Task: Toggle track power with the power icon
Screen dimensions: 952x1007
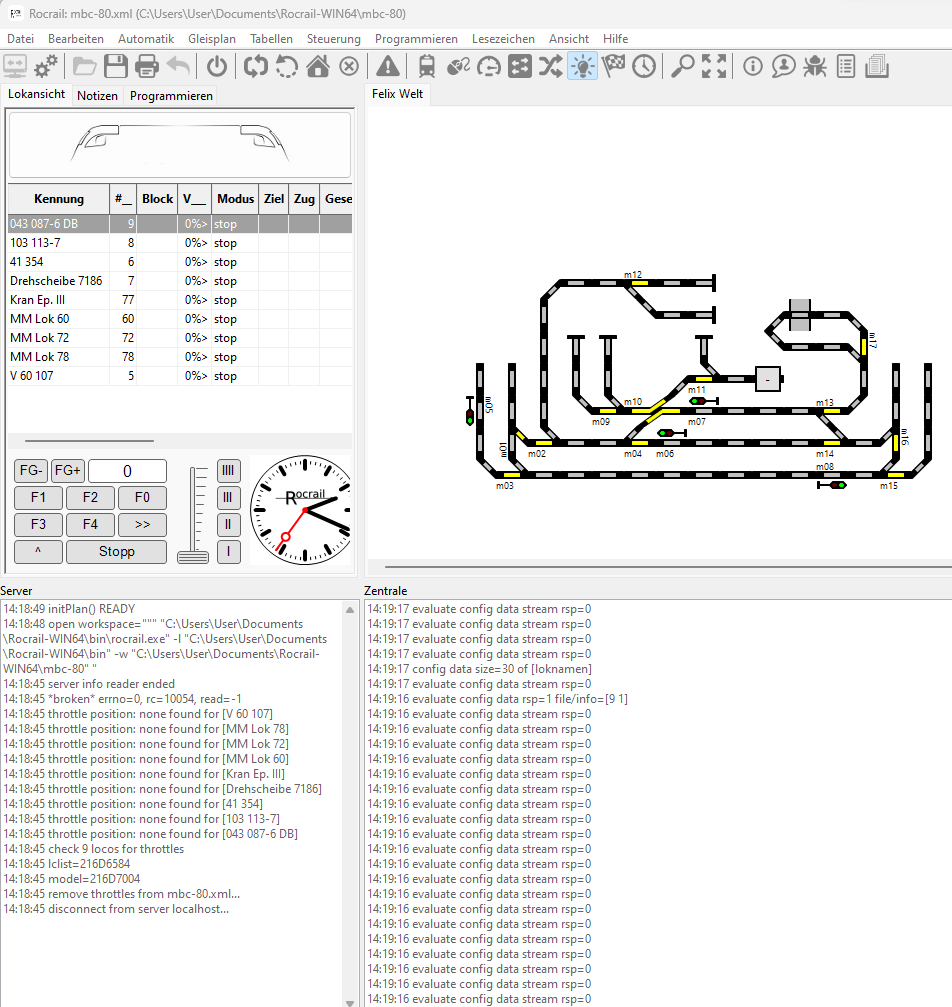Action: coord(216,66)
